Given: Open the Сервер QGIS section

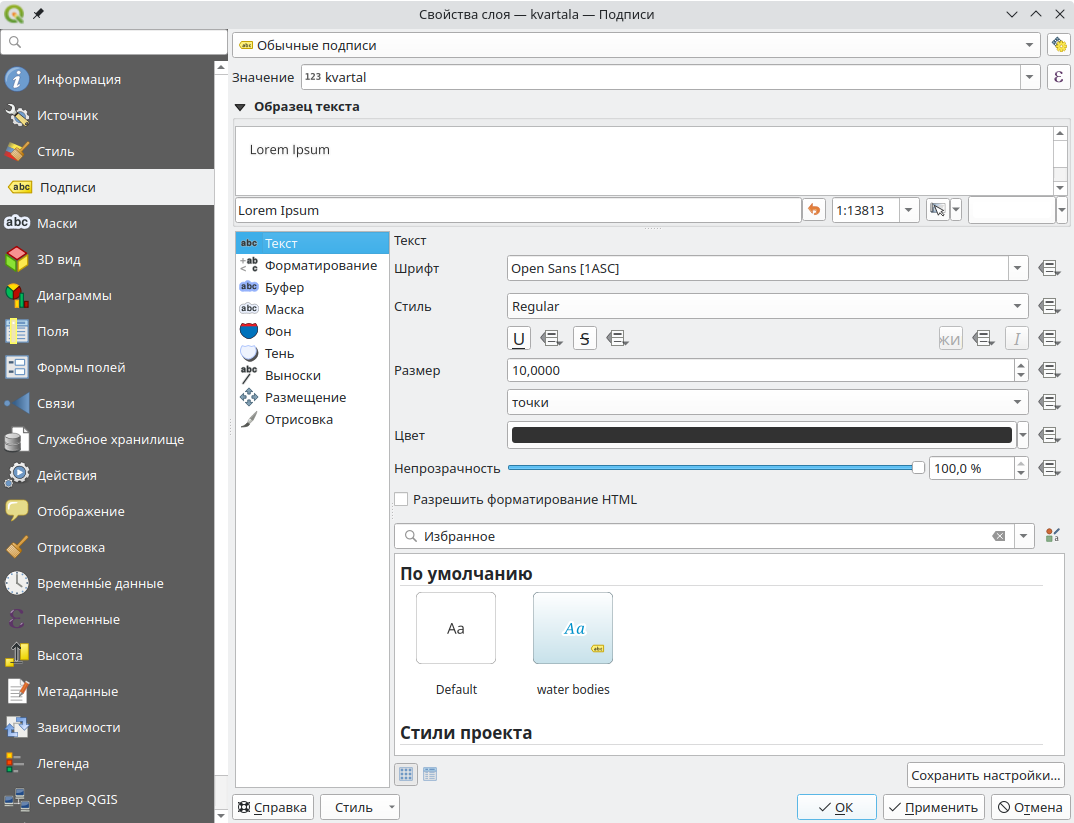Looking at the screenshot, I should (107, 800).
